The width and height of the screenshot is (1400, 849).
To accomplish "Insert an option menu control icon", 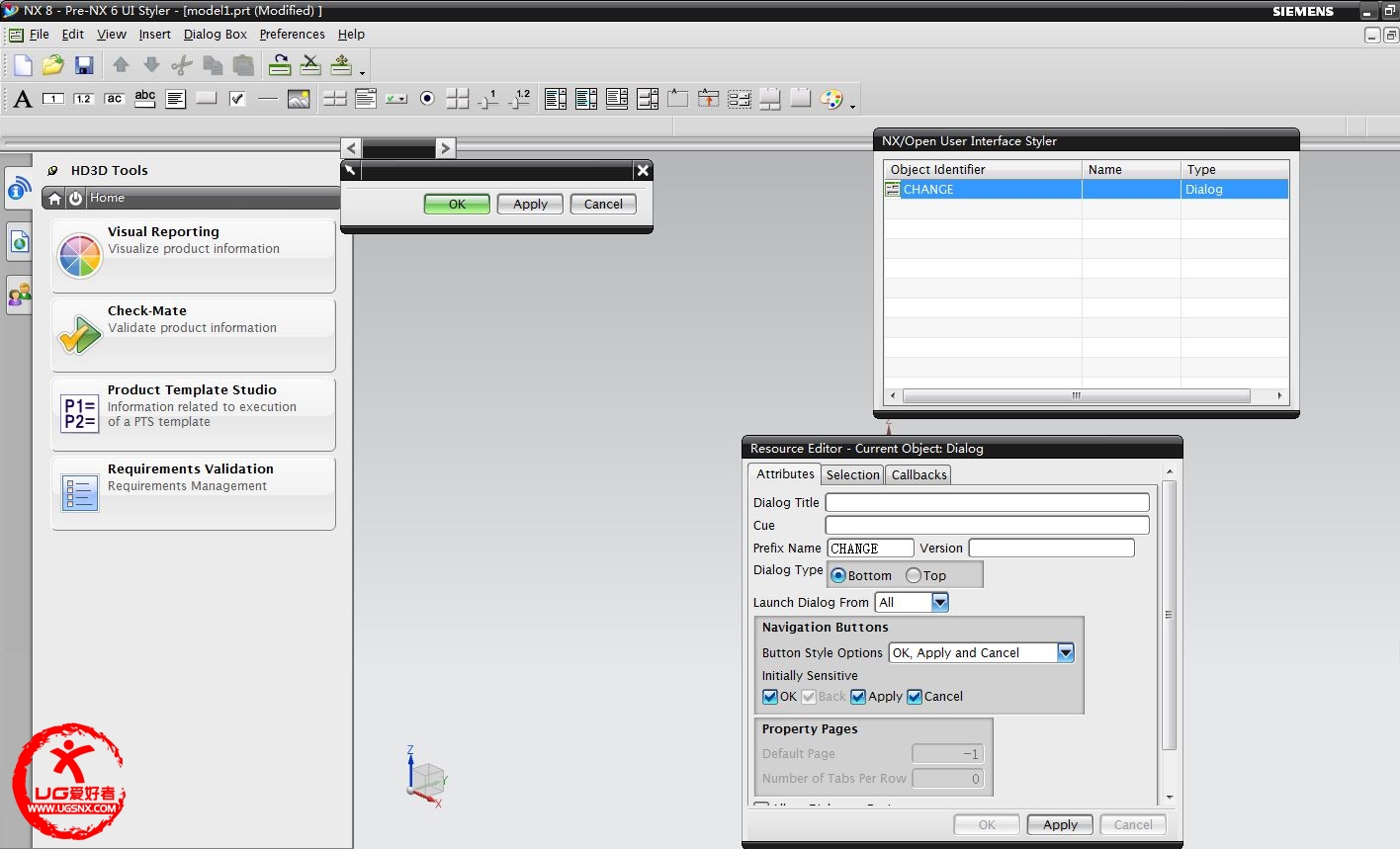I will point(396,99).
